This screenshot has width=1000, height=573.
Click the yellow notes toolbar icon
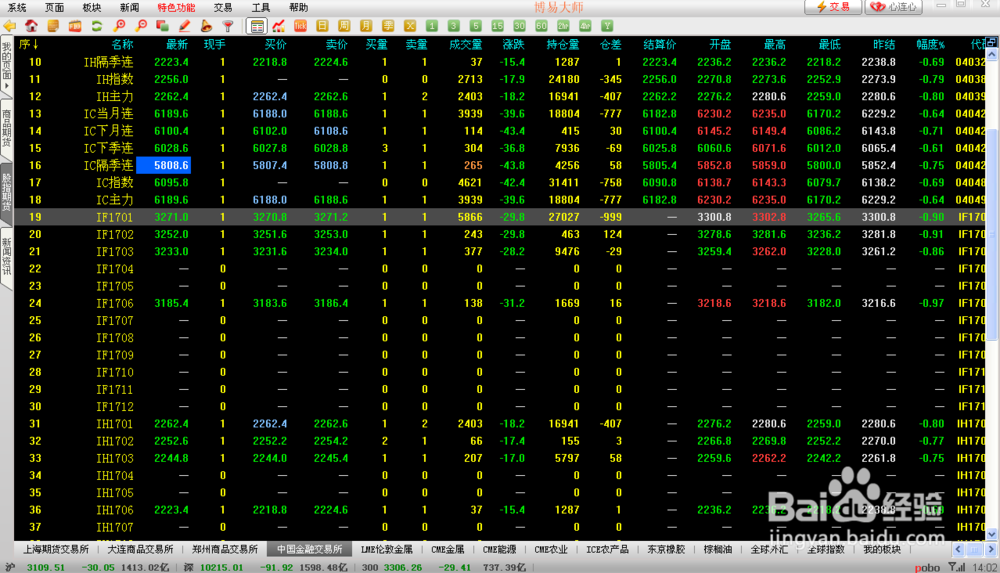click(x=53, y=26)
